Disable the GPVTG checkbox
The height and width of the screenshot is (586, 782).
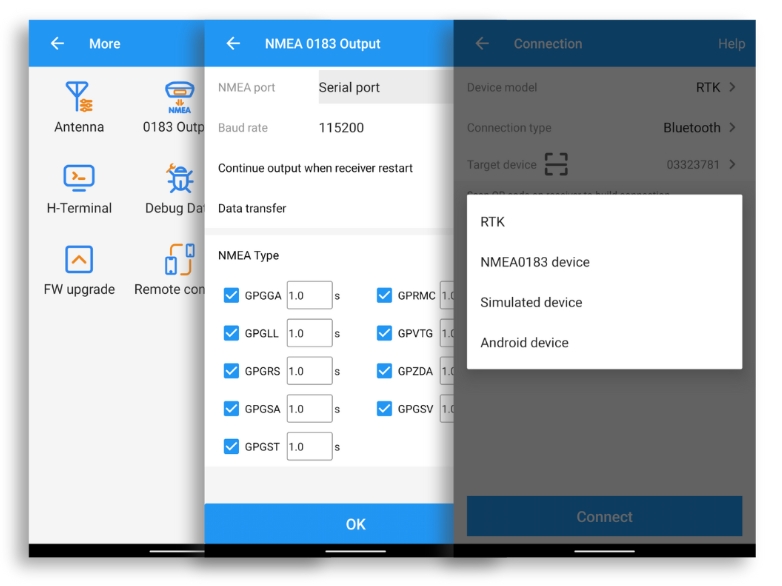point(384,333)
